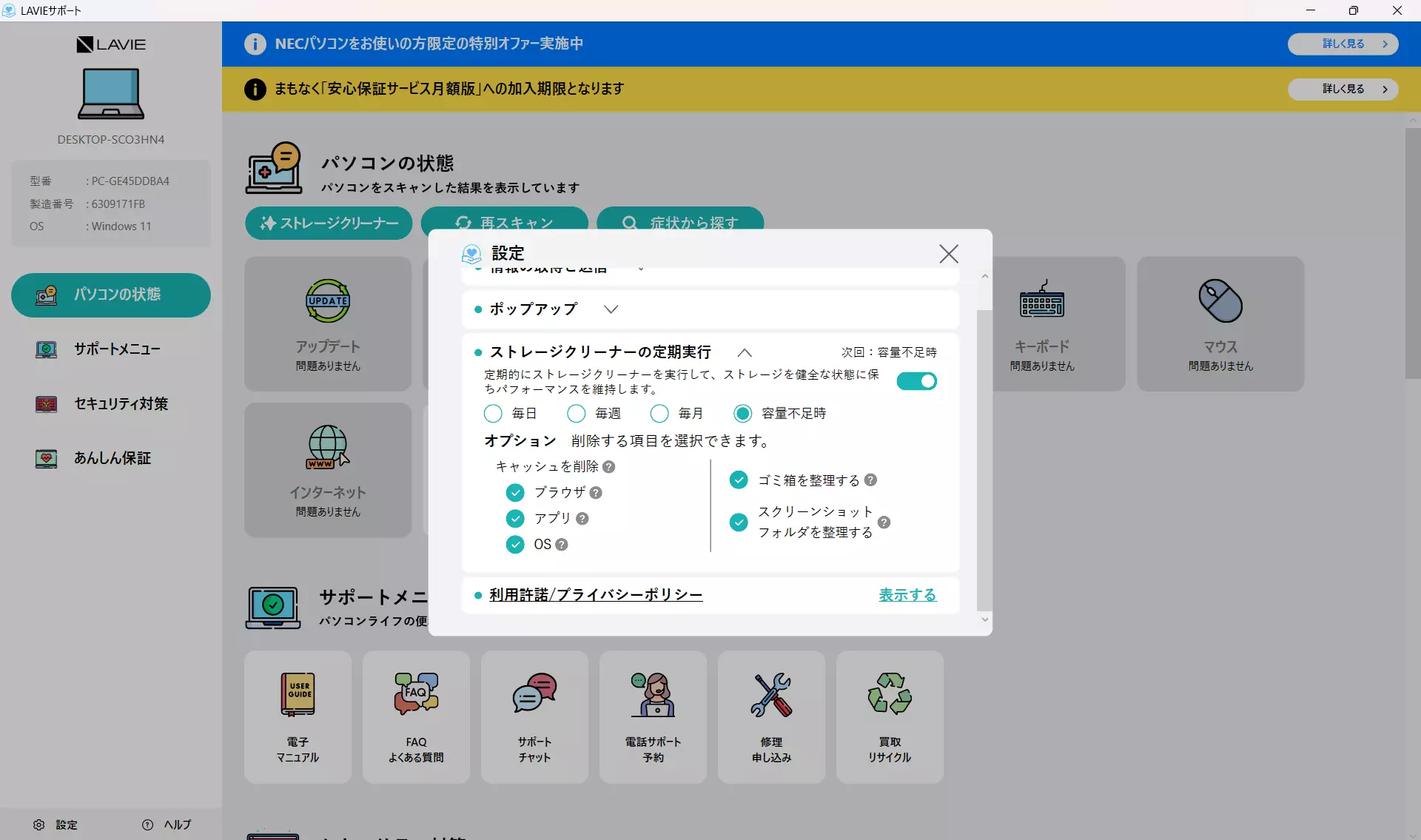Uncheck the ゴミ箱を整理する checkbox

point(739,480)
